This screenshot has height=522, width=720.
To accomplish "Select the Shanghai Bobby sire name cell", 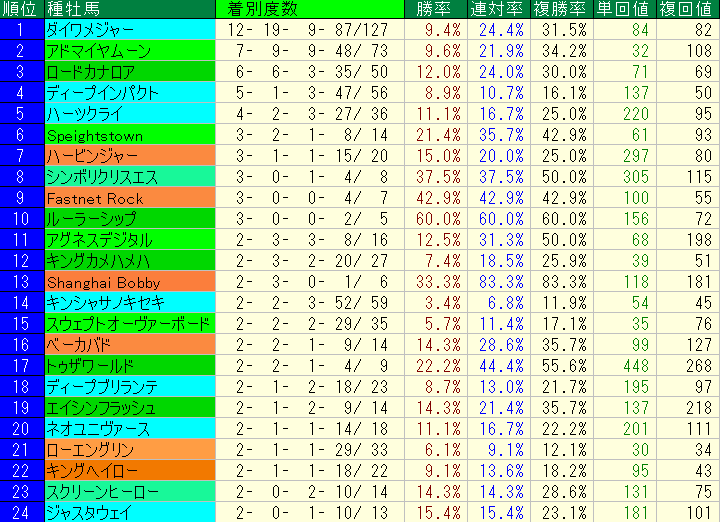I will (x=130, y=282).
